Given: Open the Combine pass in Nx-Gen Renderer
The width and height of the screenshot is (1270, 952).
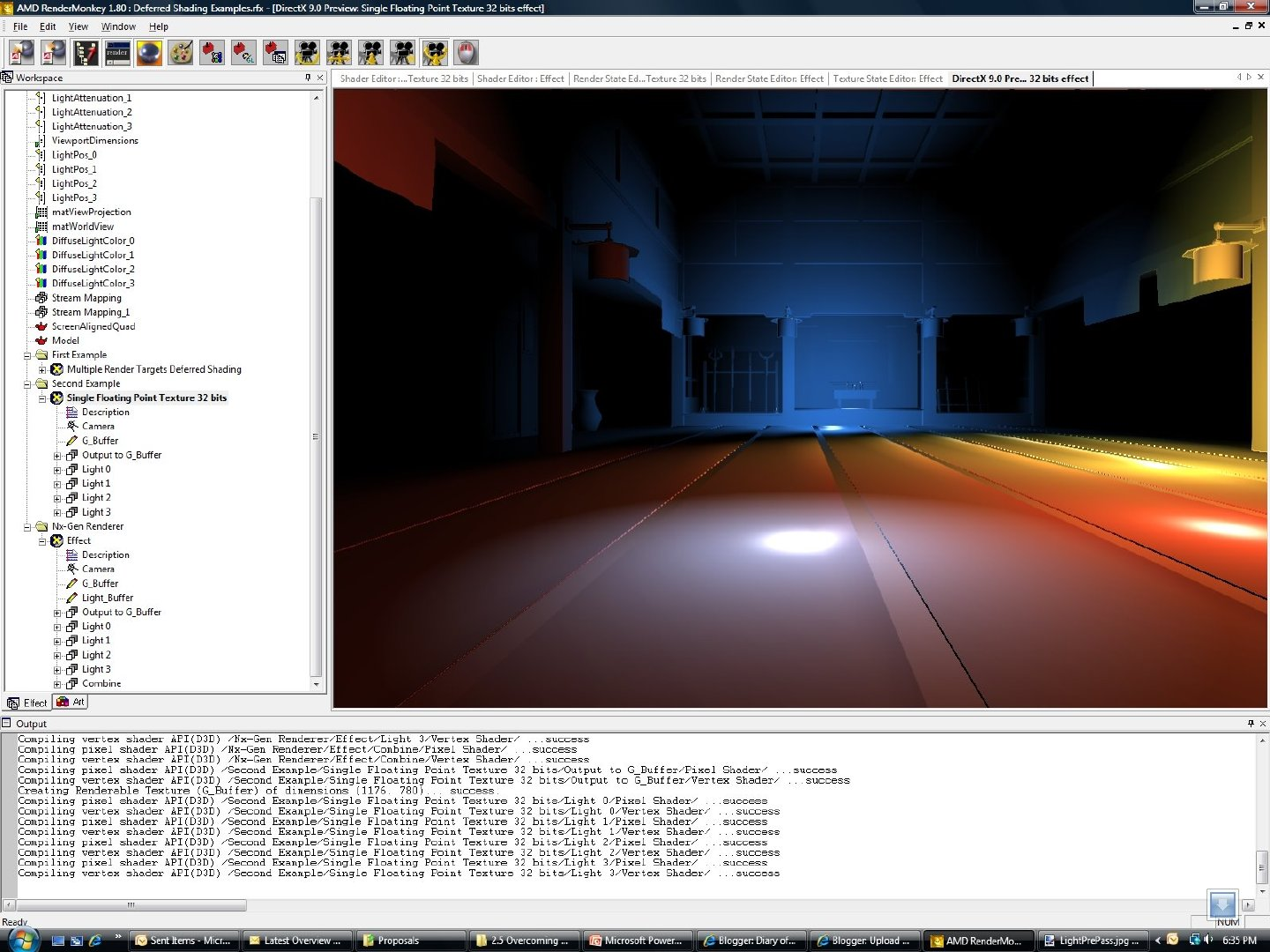Looking at the screenshot, I should [x=99, y=683].
